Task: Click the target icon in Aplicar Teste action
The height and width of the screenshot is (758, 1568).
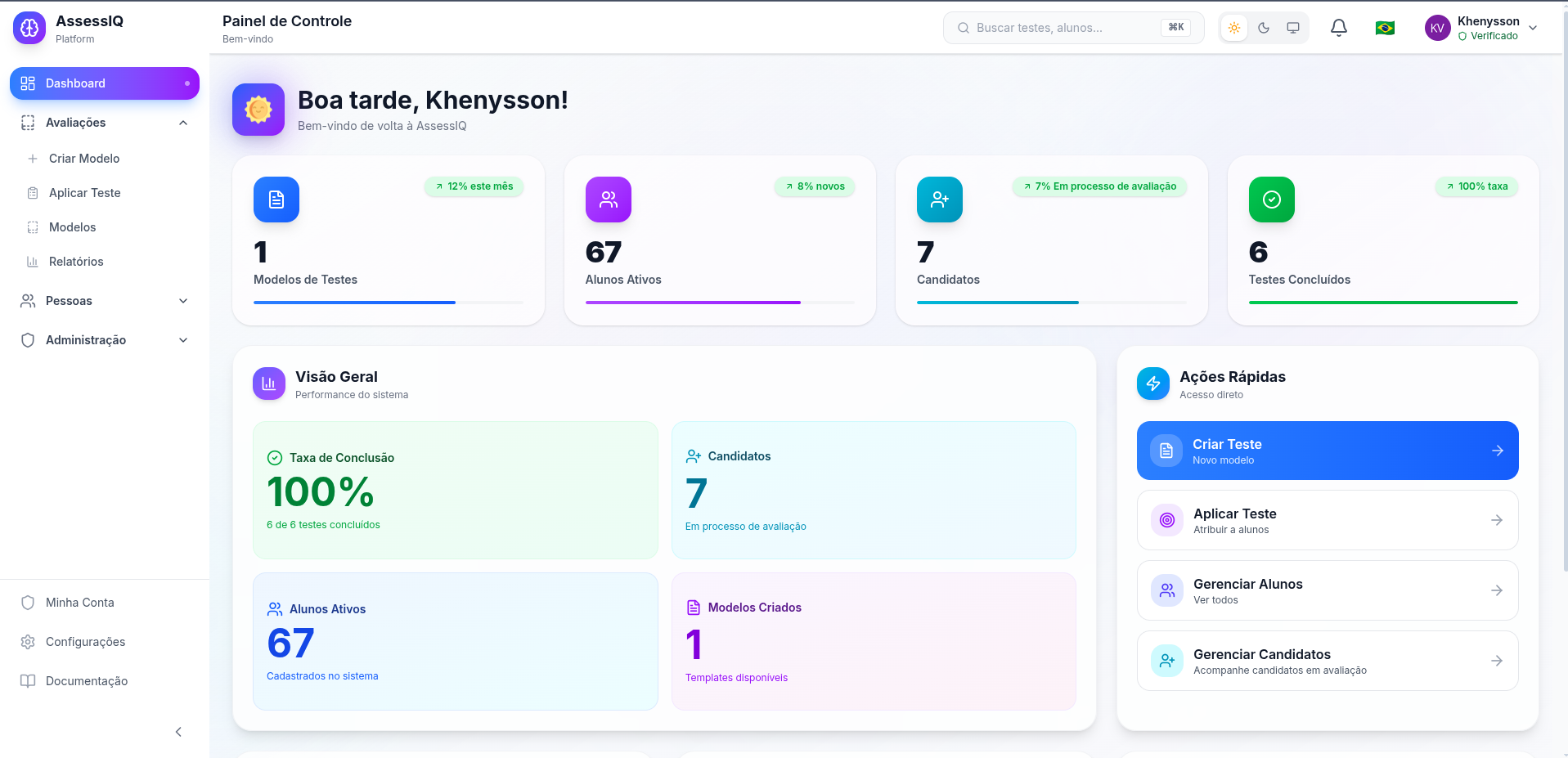Action: pos(1167,520)
